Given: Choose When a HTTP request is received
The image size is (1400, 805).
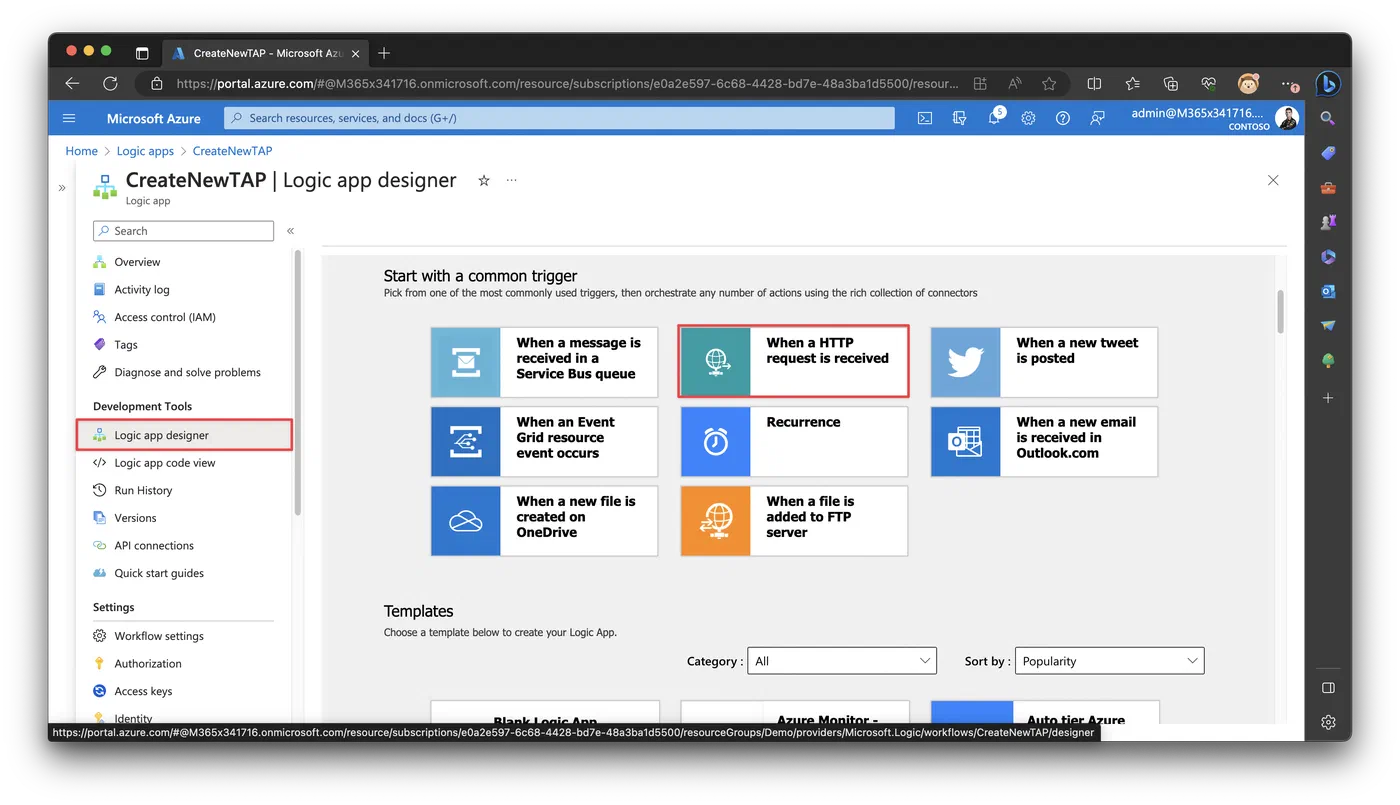Looking at the screenshot, I should pos(794,362).
